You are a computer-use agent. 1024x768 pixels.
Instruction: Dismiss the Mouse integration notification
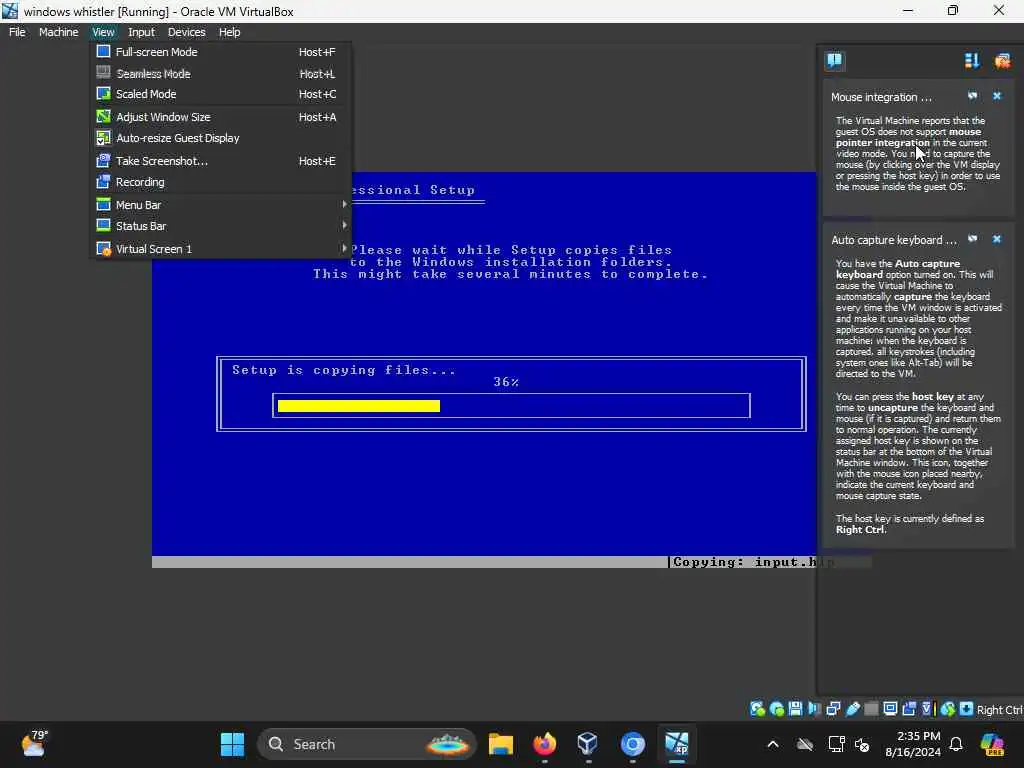(997, 96)
